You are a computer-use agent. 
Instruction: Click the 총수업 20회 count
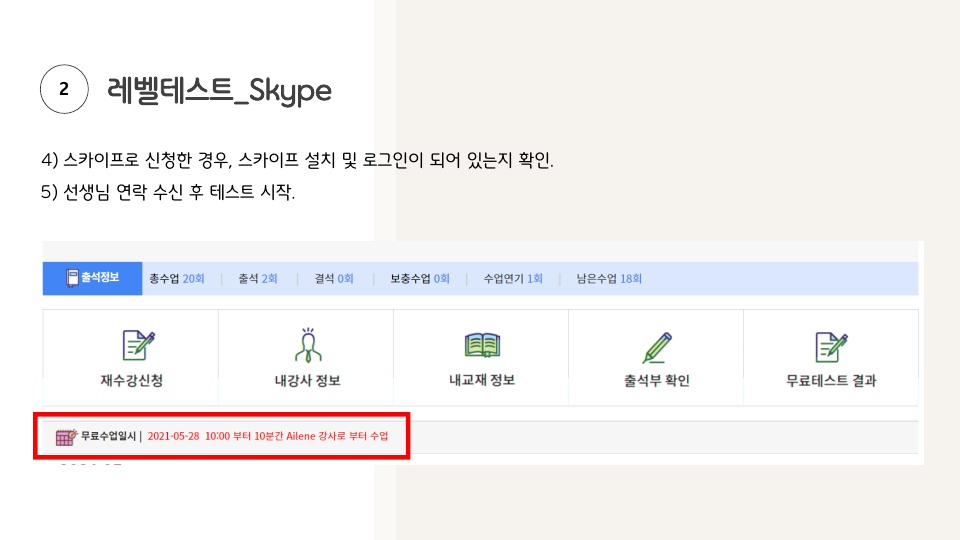(x=176, y=279)
